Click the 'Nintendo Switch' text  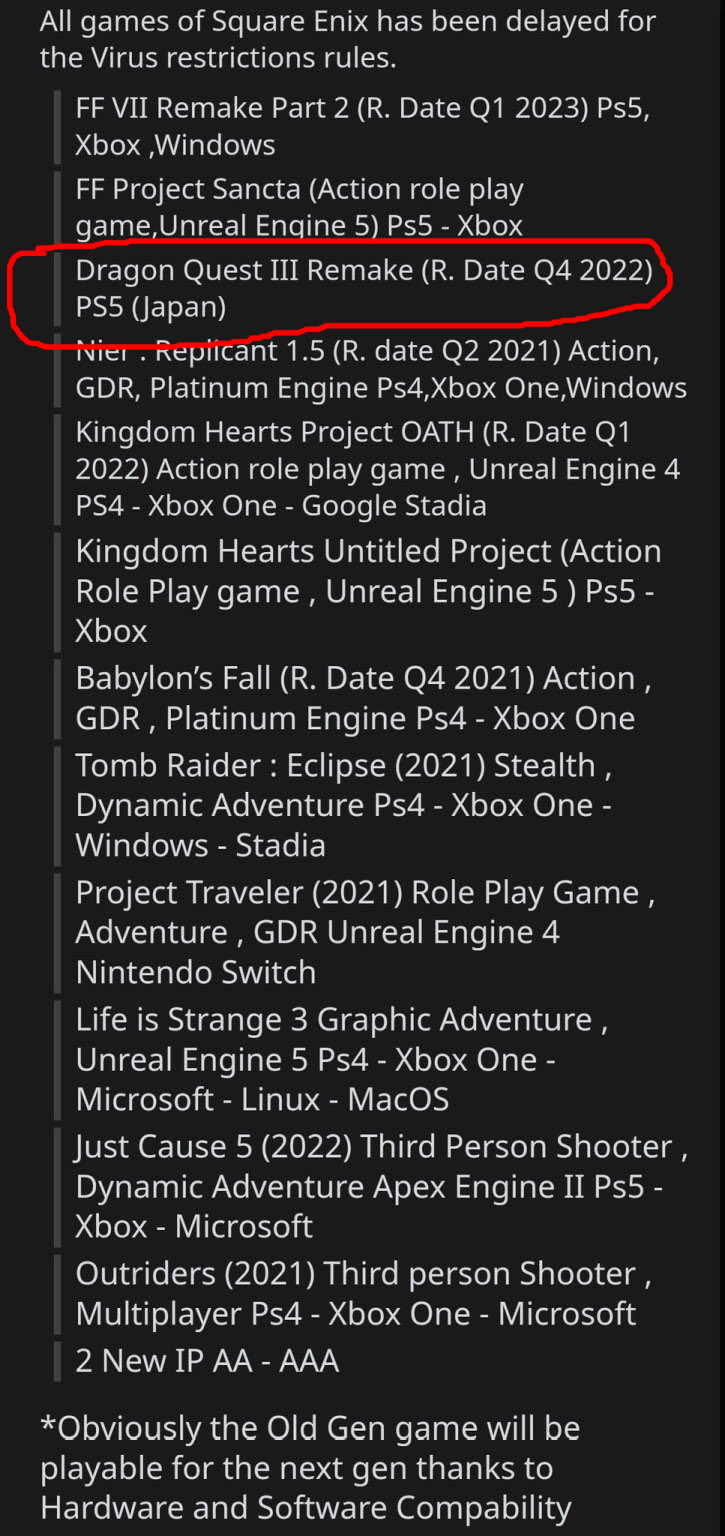point(196,972)
